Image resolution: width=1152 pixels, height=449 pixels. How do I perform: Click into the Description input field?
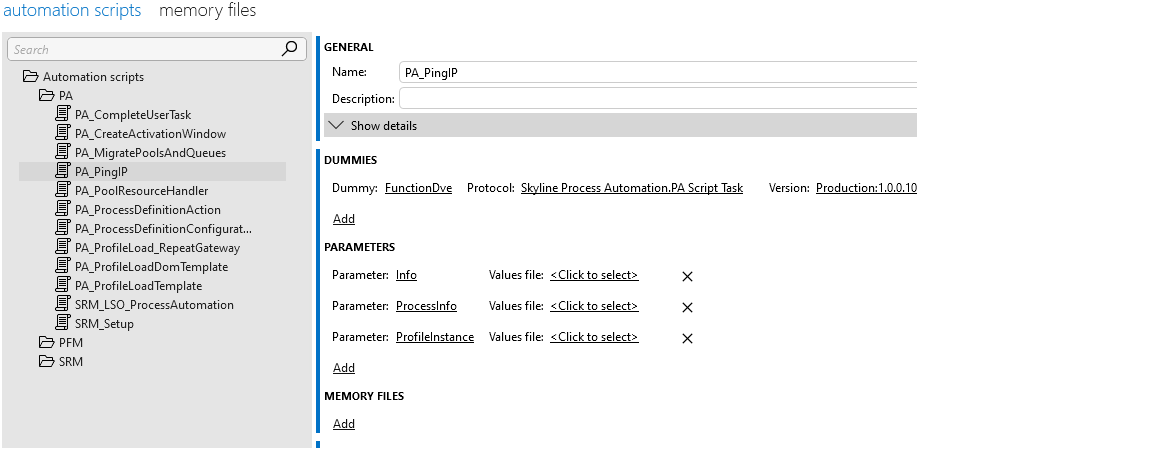[658, 98]
